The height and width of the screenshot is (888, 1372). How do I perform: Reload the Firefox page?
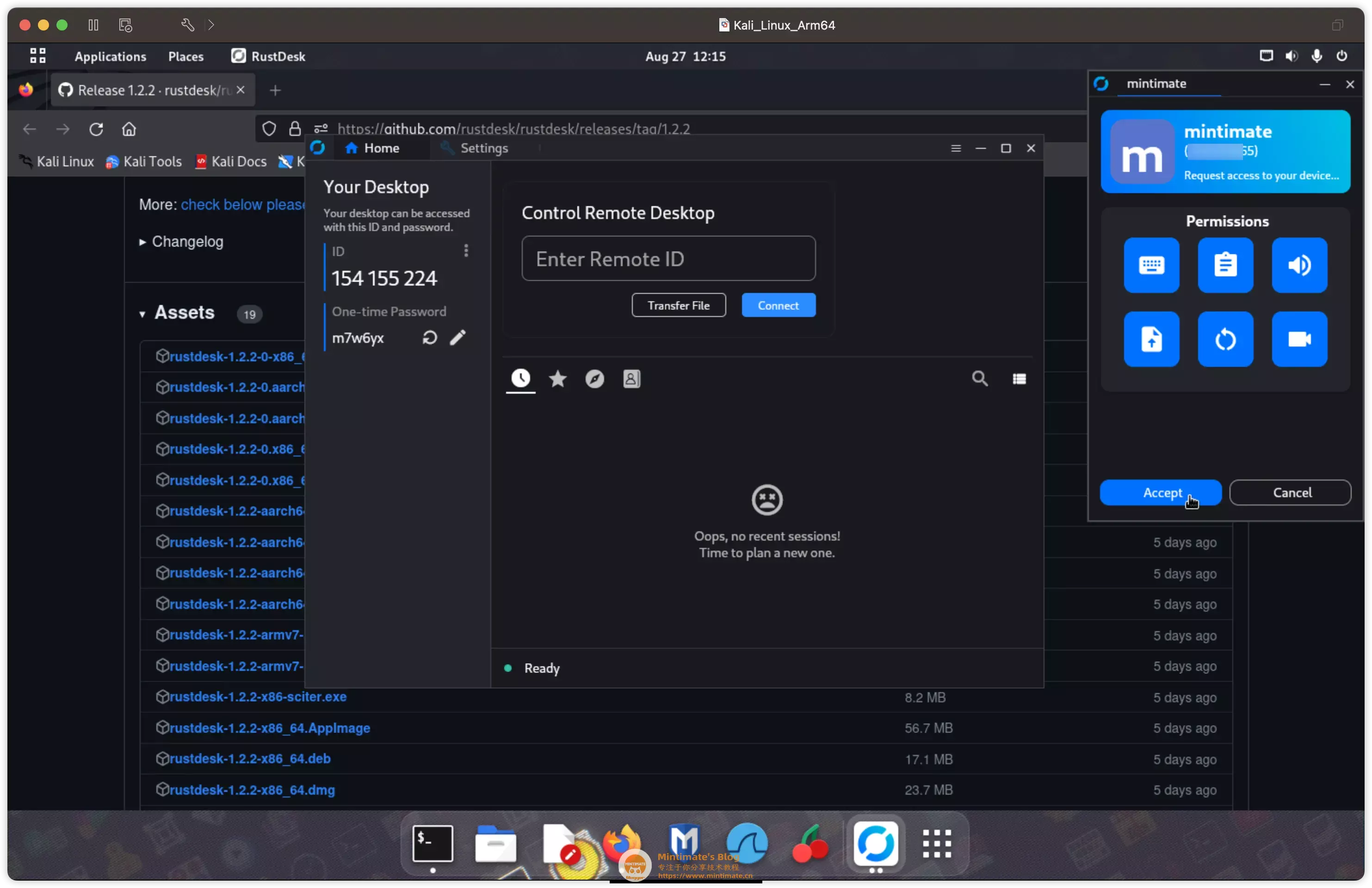(96, 129)
